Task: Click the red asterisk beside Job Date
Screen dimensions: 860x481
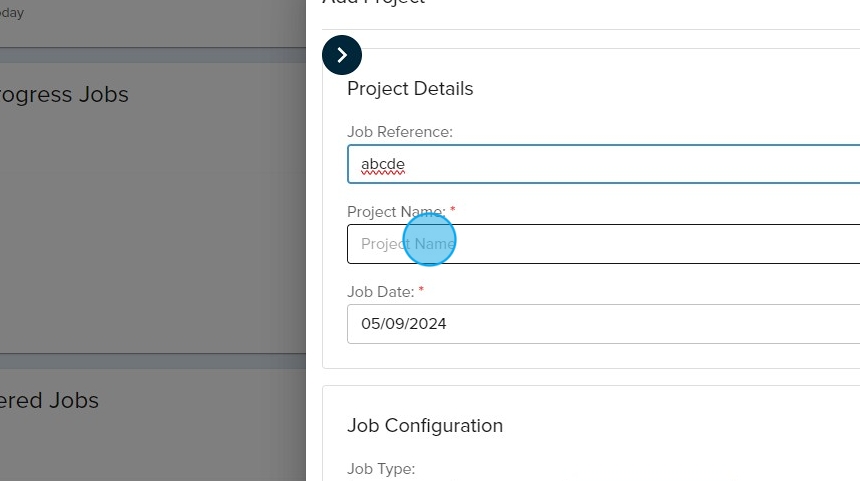Action: point(421,290)
